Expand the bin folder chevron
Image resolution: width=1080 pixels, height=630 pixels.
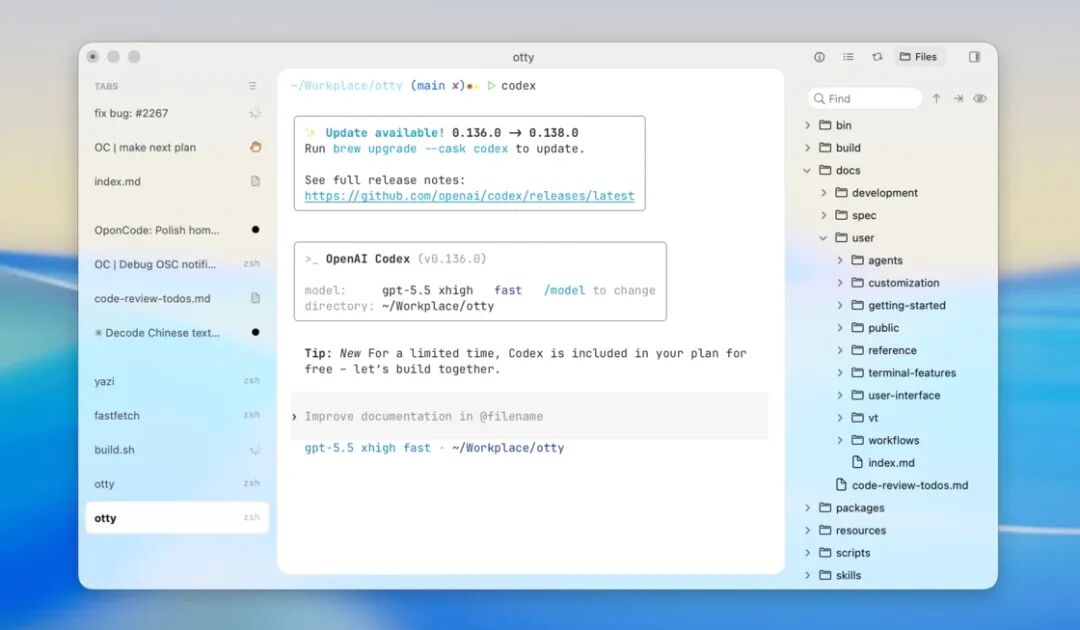point(807,125)
